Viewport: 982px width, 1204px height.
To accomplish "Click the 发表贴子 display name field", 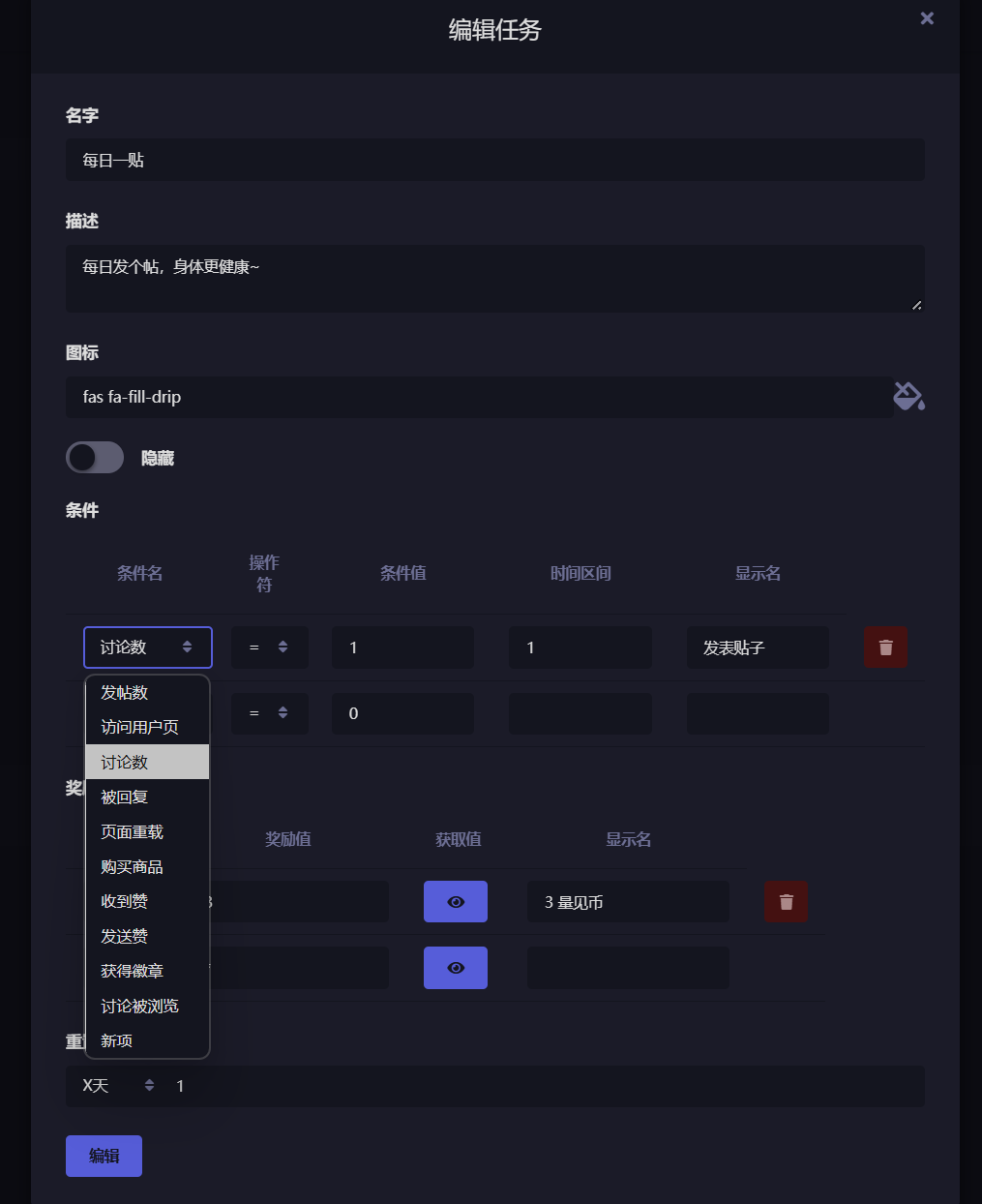I will 758,647.
